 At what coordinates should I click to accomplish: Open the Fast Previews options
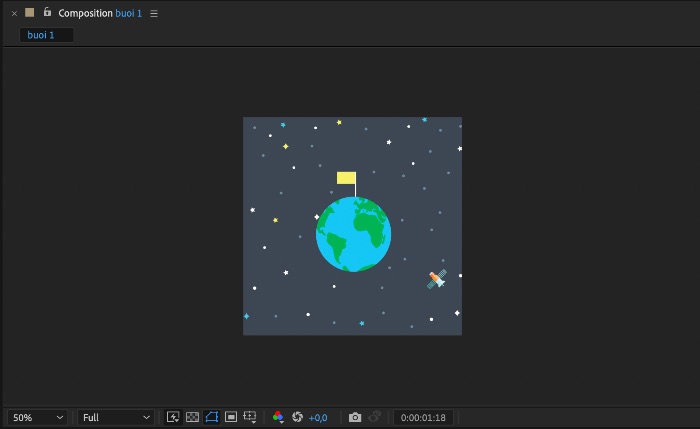[x=173, y=417]
